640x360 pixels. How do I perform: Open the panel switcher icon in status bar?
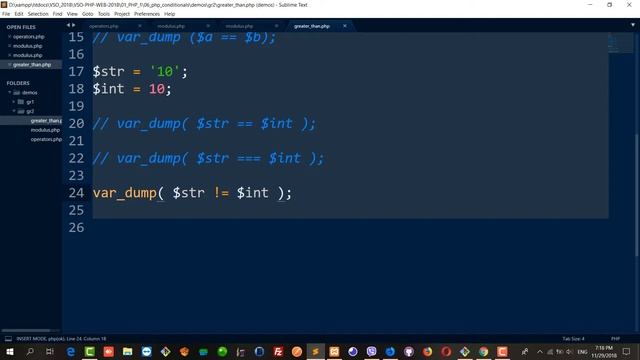pos(8,339)
